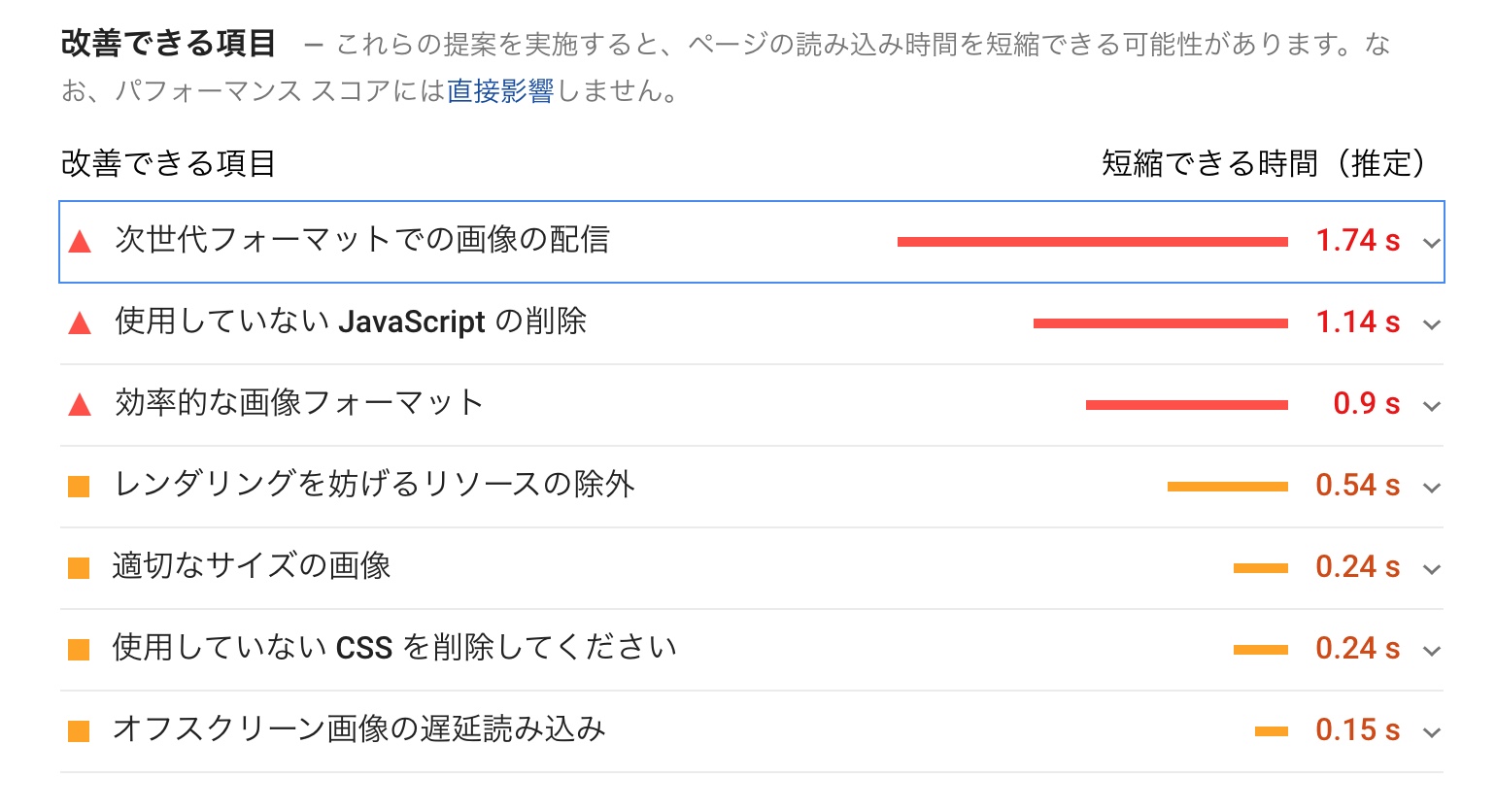Click red triangle icon beside 次世代フォーマットでの画像の配信
Viewport: 1496px width, 812px height.
pyautogui.click(x=80, y=242)
